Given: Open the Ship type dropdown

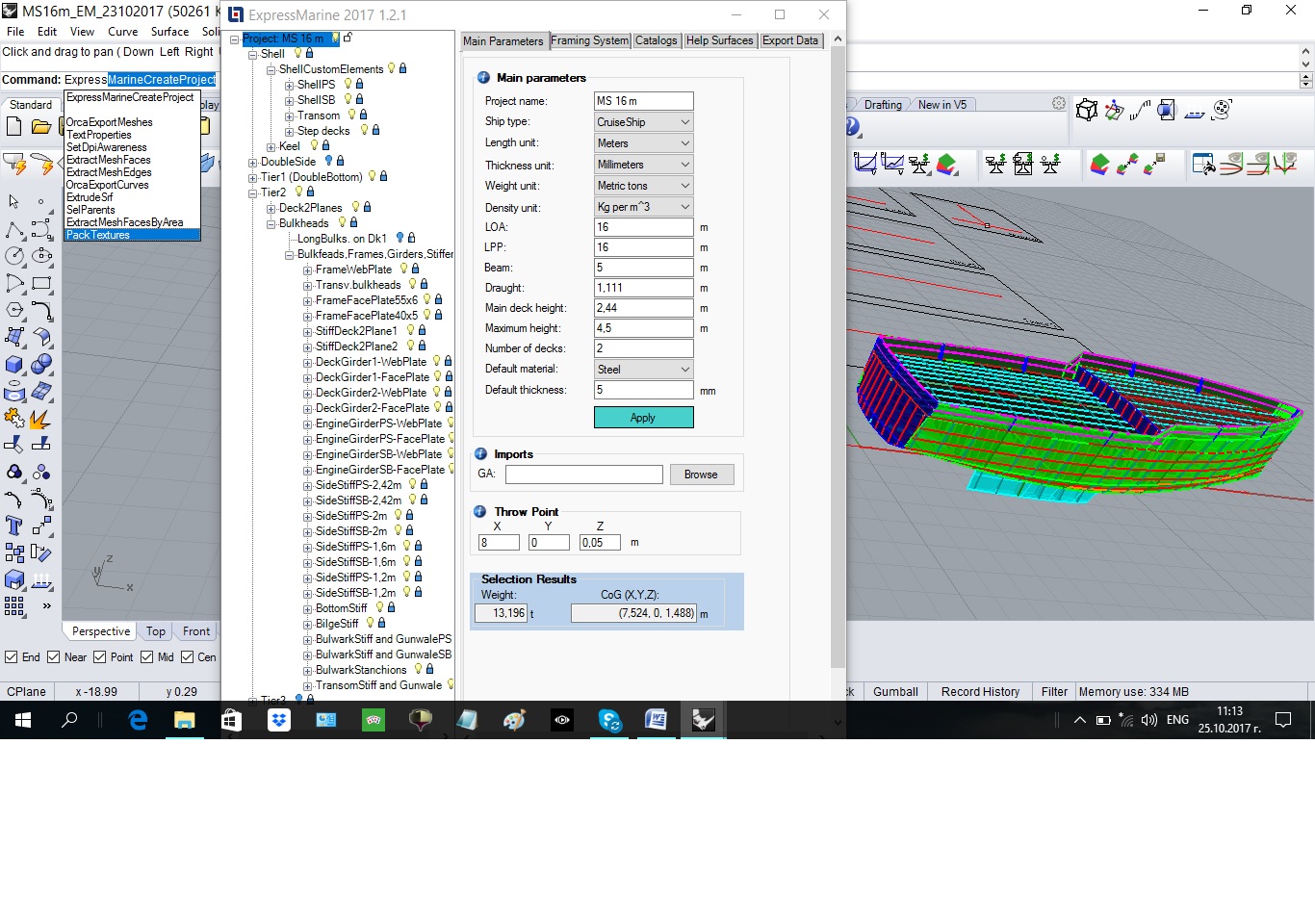Looking at the screenshot, I should click(643, 122).
